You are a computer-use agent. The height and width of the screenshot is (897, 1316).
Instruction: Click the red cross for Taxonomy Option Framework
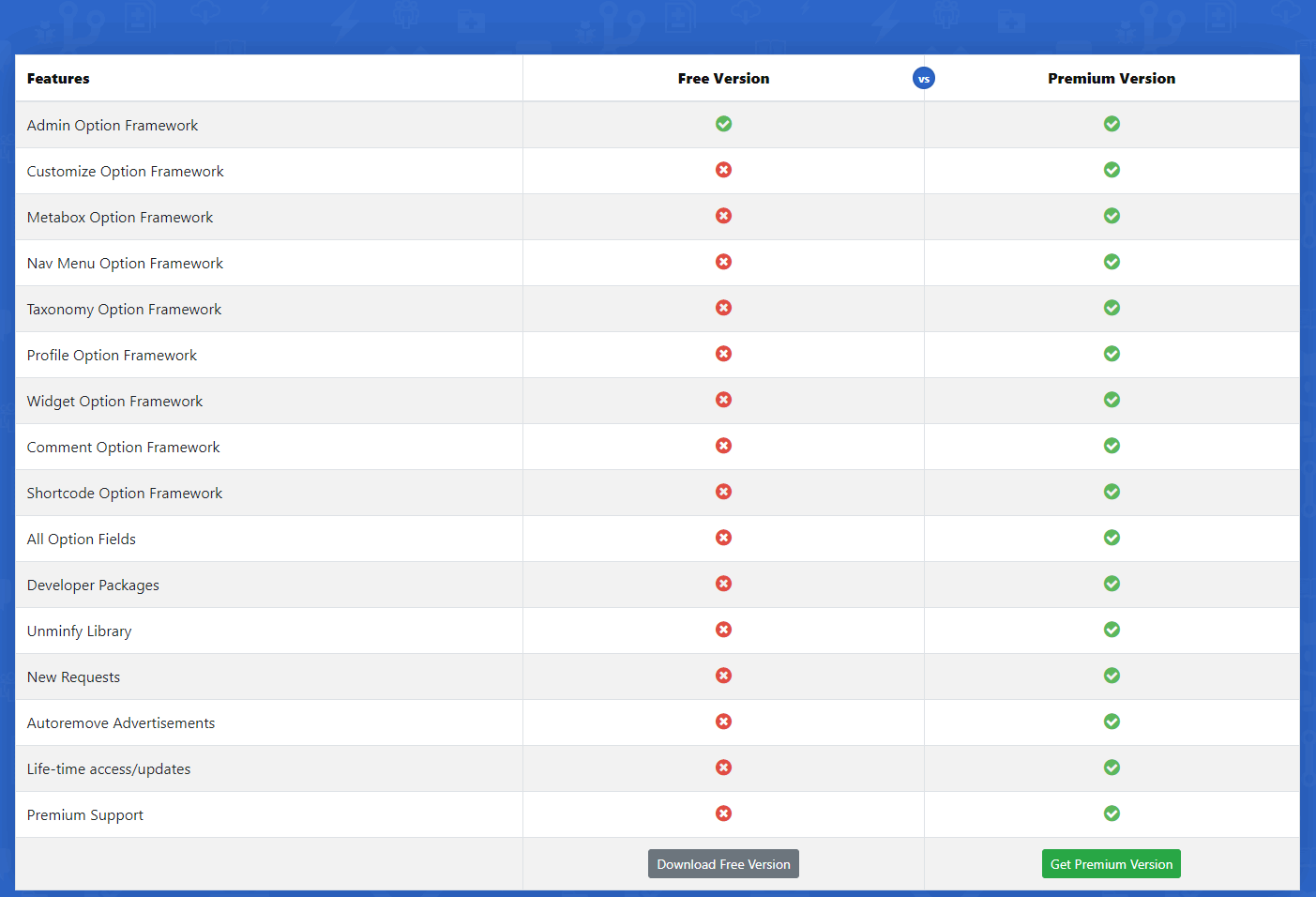[724, 308]
